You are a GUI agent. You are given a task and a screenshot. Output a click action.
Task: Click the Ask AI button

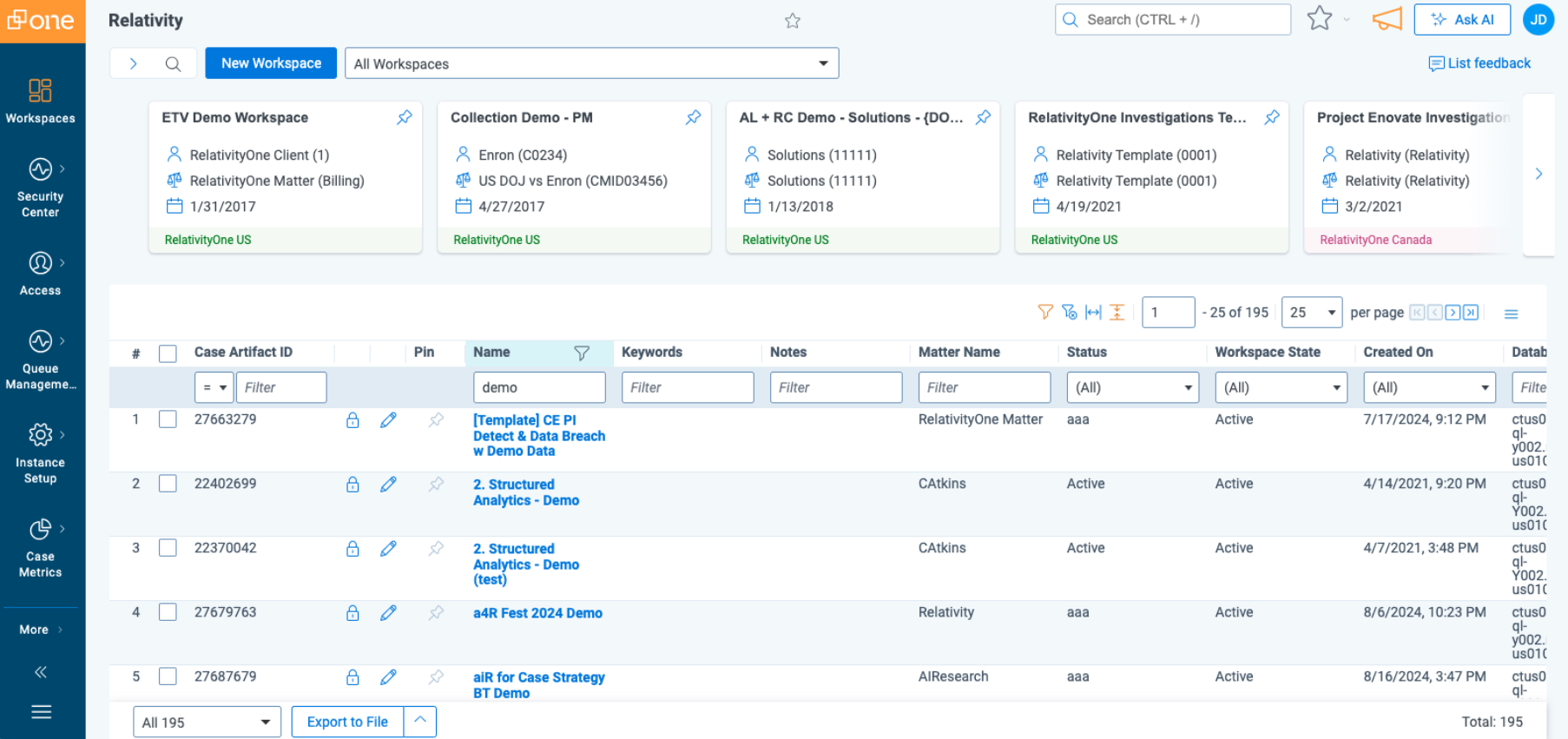tap(1462, 19)
